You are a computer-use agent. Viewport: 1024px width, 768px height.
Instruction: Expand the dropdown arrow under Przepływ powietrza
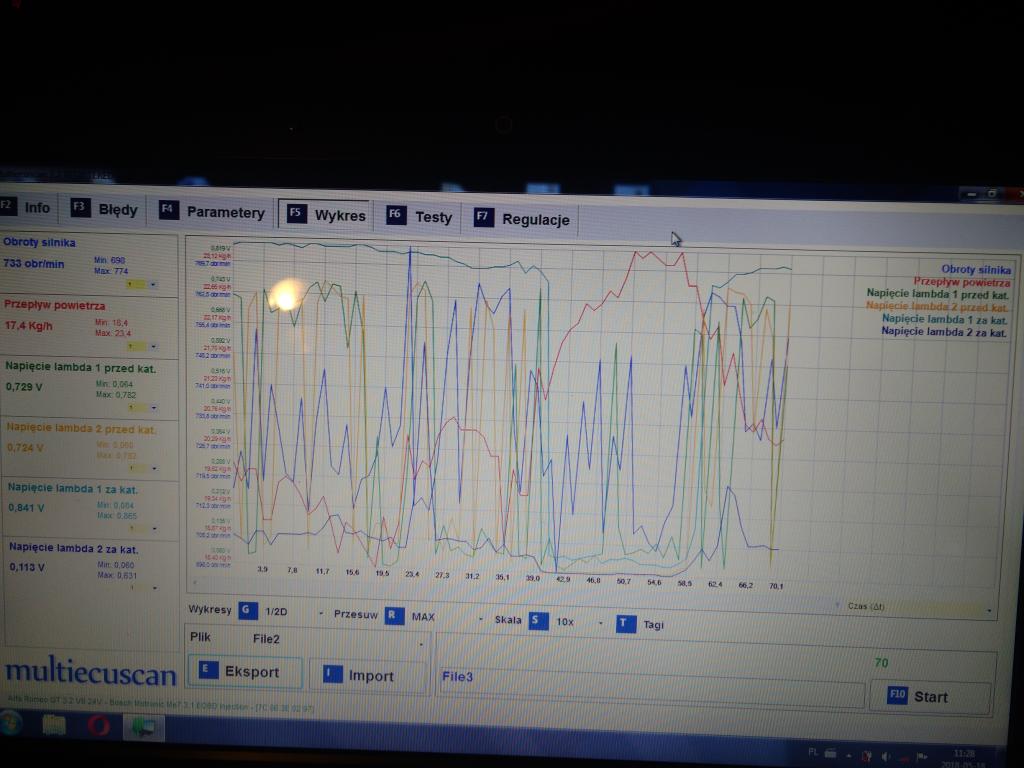[153, 346]
